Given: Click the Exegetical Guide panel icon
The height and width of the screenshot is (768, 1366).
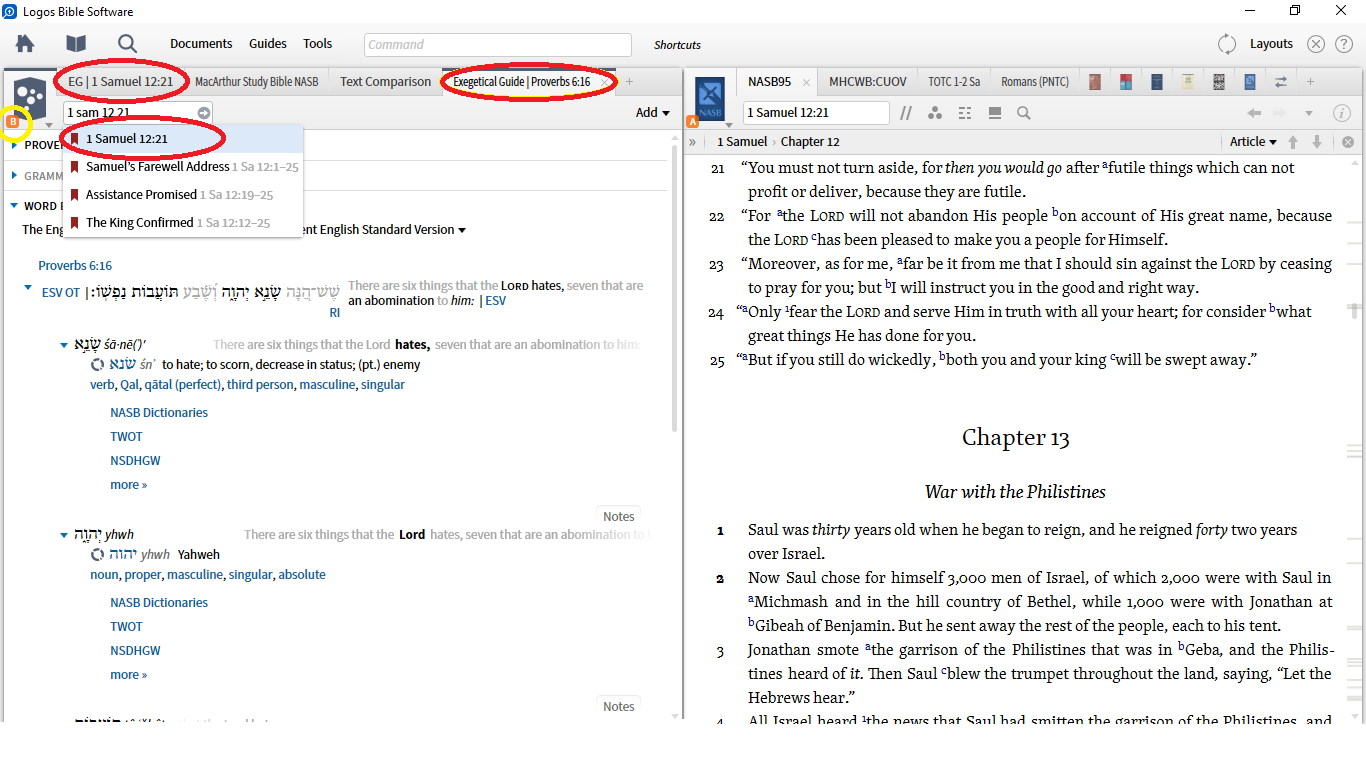Looking at the screenshot, I should point(30,98).
